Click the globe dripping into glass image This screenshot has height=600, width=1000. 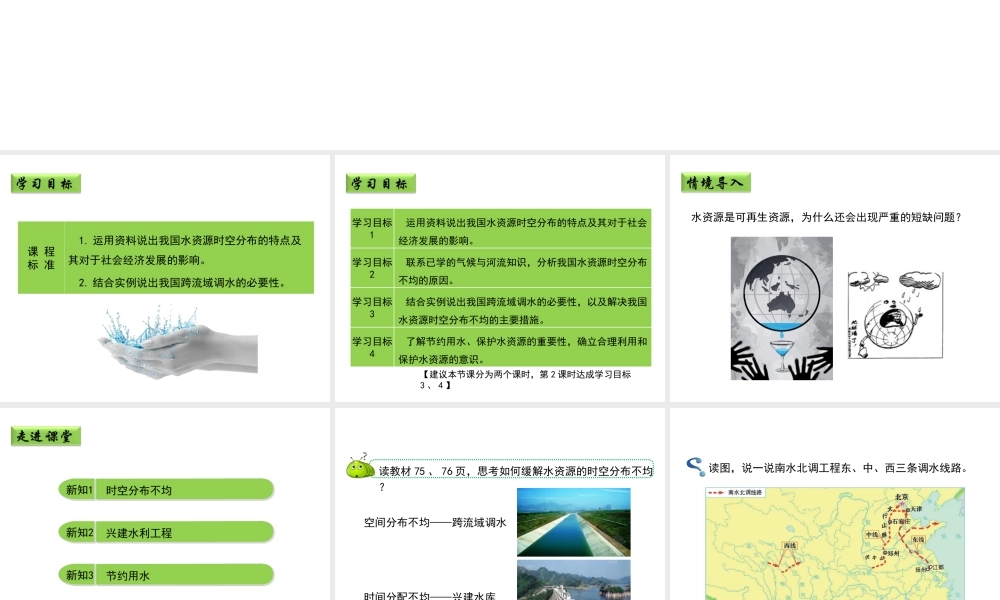pos(781,309)
